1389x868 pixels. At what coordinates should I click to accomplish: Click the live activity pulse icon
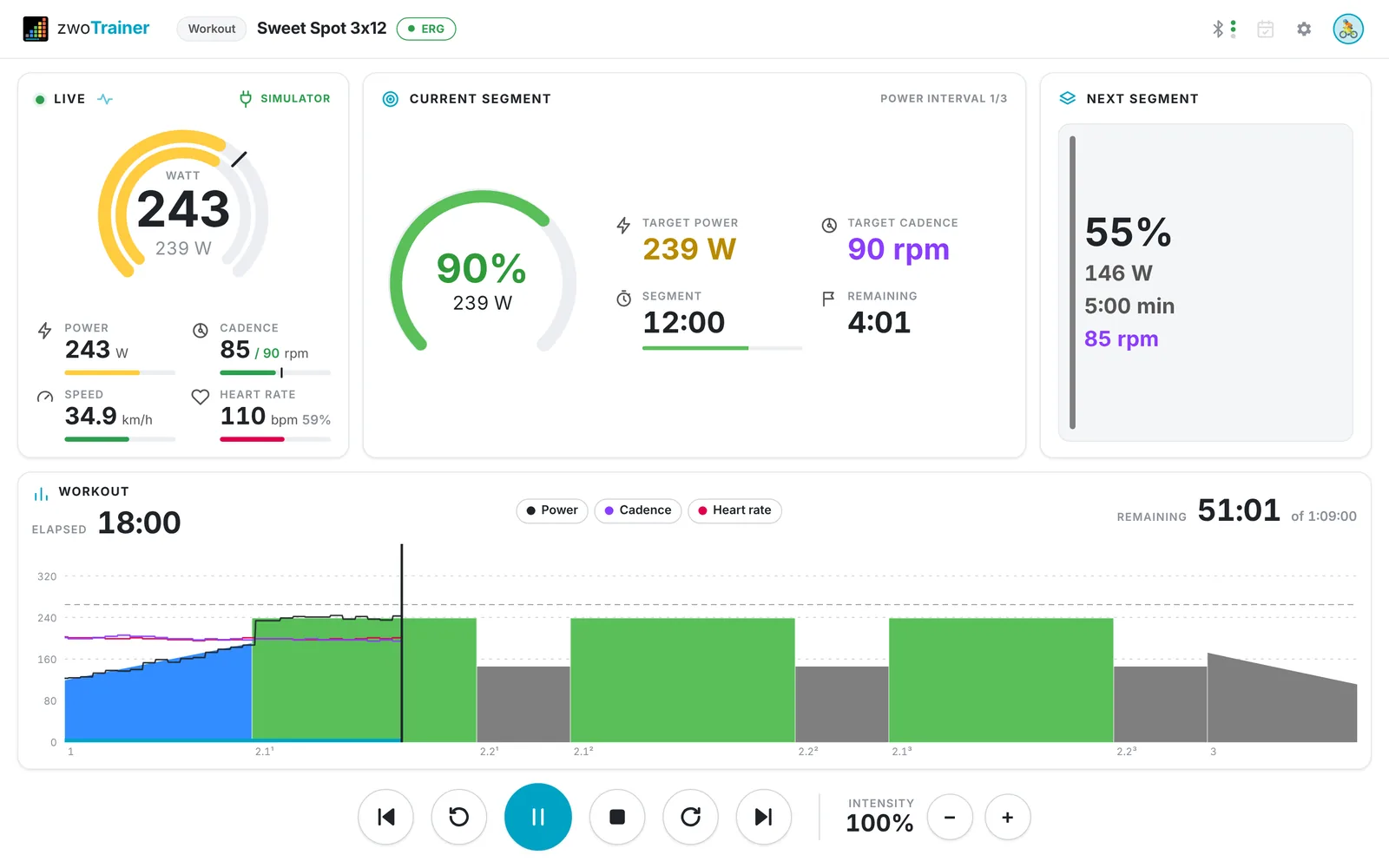point(105,99)
